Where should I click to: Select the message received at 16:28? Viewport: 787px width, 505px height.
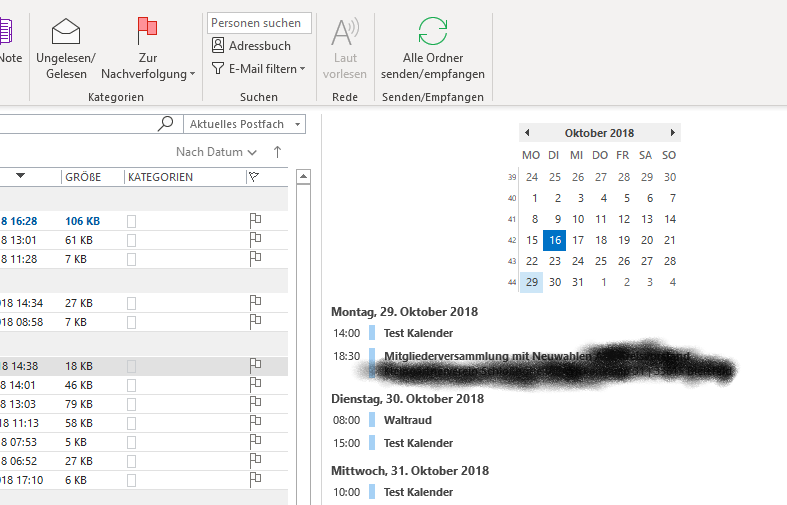tap(144, 221)
